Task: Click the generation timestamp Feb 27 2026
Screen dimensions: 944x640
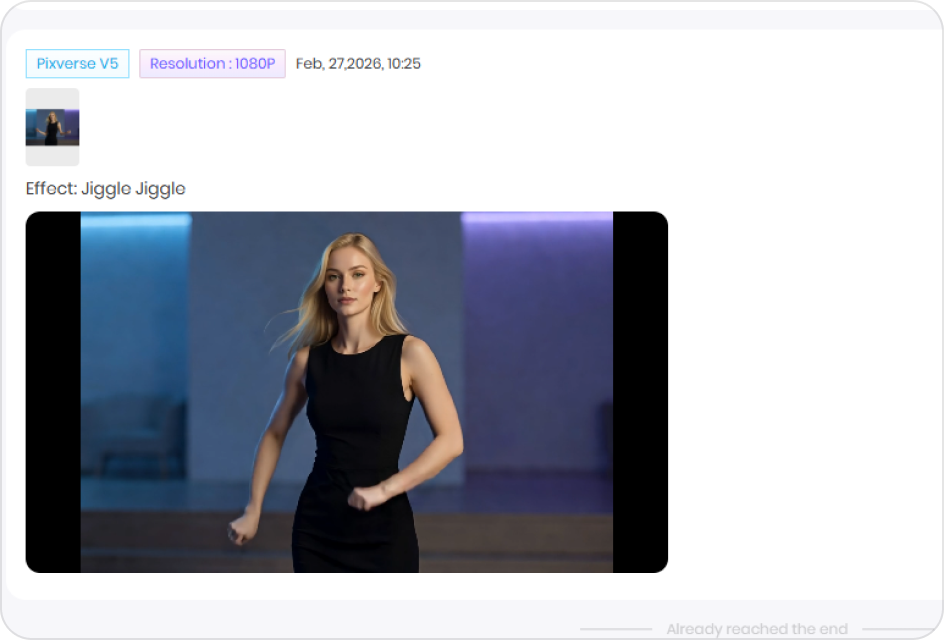Action: coord(357,63)
